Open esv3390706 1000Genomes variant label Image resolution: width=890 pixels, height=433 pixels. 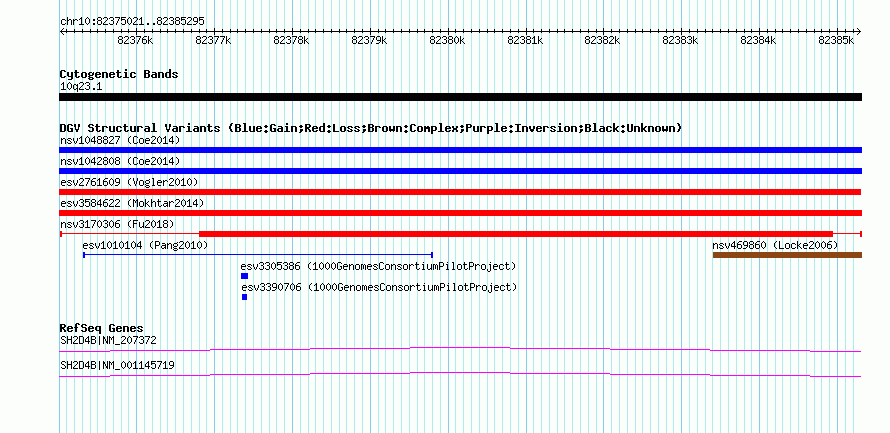(x=379, y=287)
